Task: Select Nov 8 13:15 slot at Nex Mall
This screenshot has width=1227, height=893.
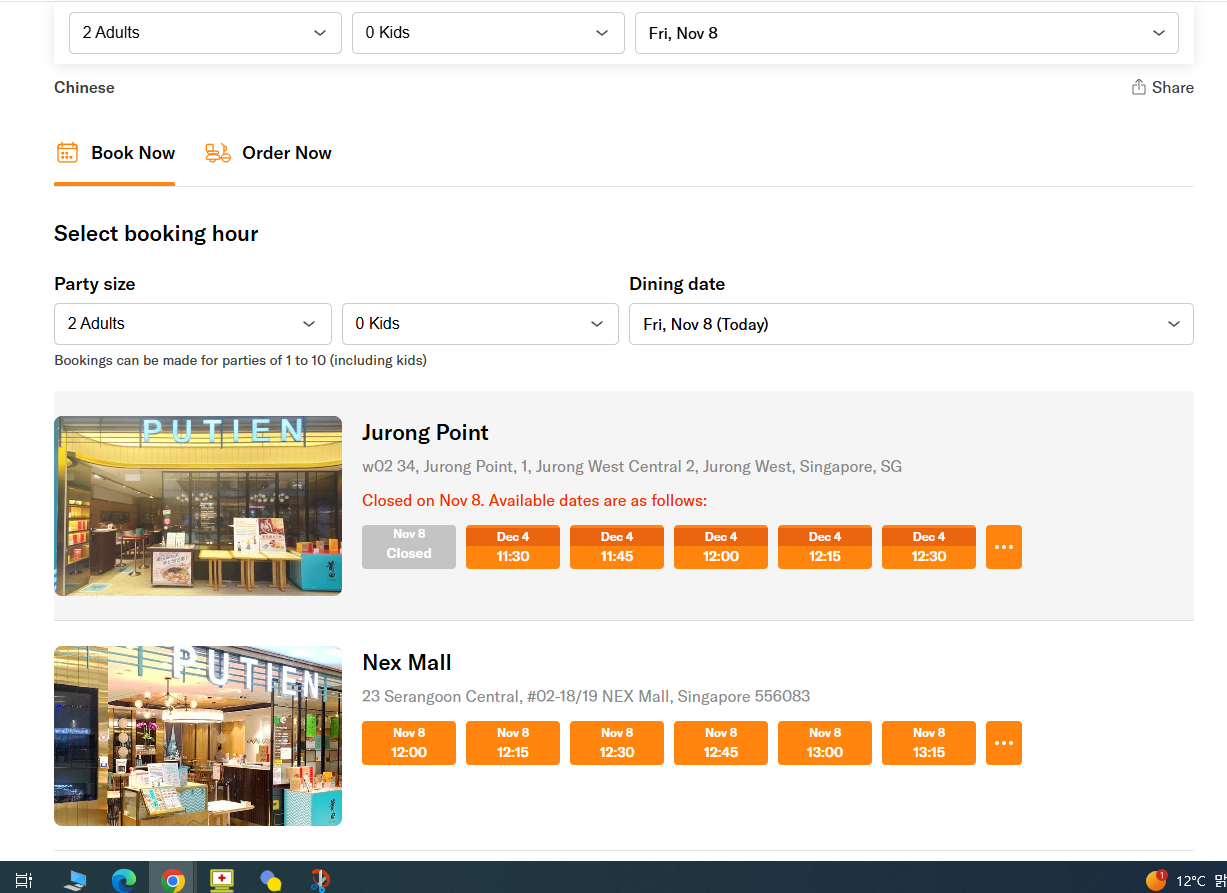Action: click(929, 743)
